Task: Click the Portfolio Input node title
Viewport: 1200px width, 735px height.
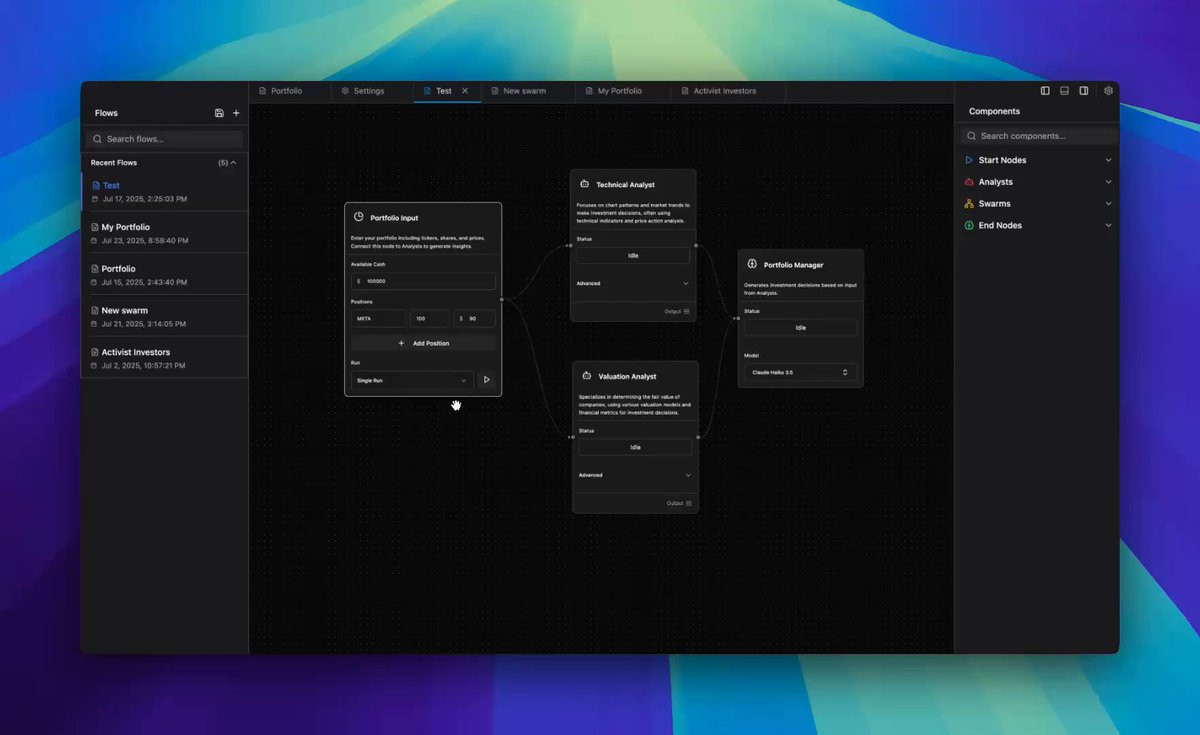Action: coord(394,218)
